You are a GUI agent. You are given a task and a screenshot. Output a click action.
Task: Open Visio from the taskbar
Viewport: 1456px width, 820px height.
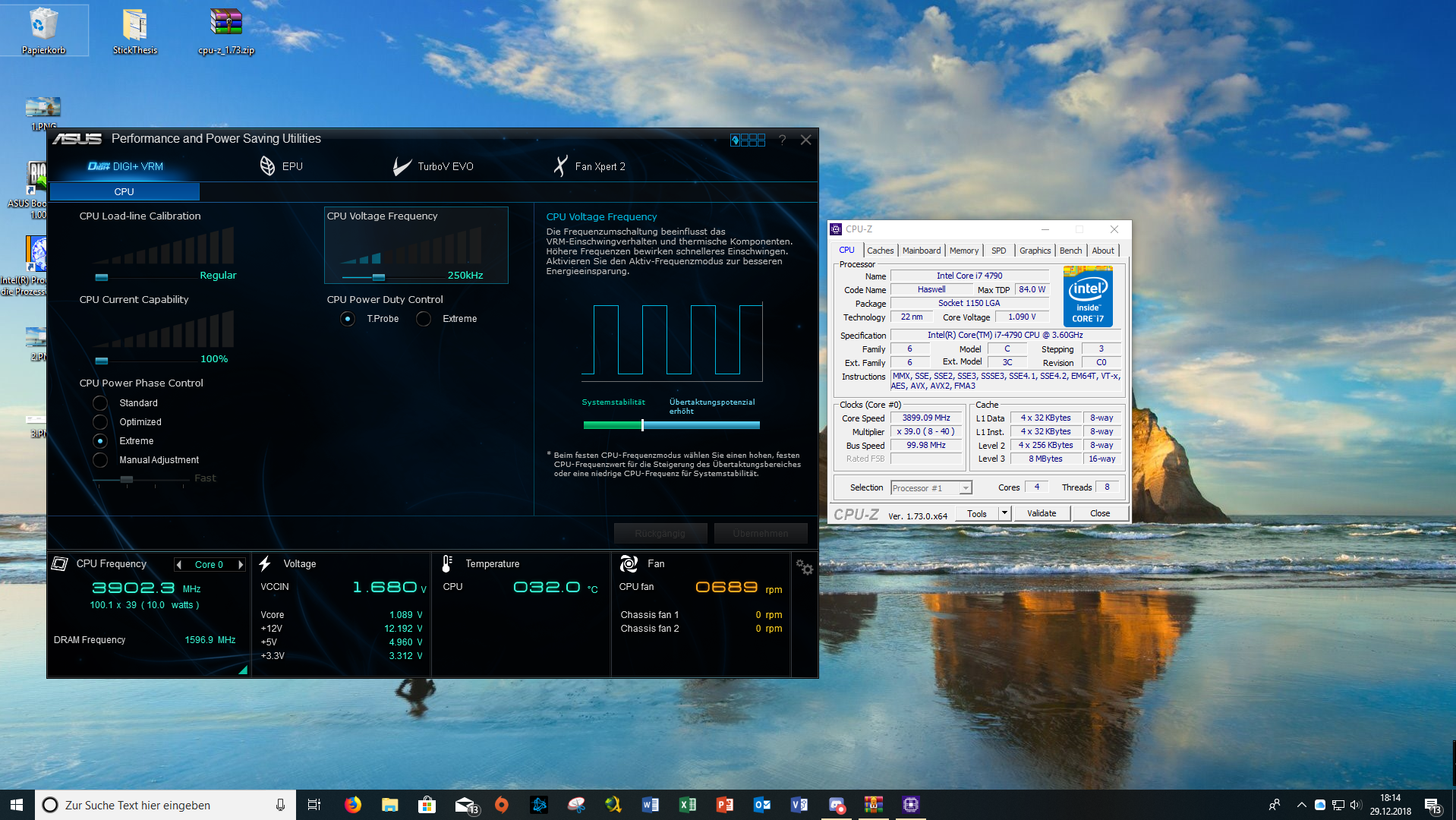click(x=799, y=805)
